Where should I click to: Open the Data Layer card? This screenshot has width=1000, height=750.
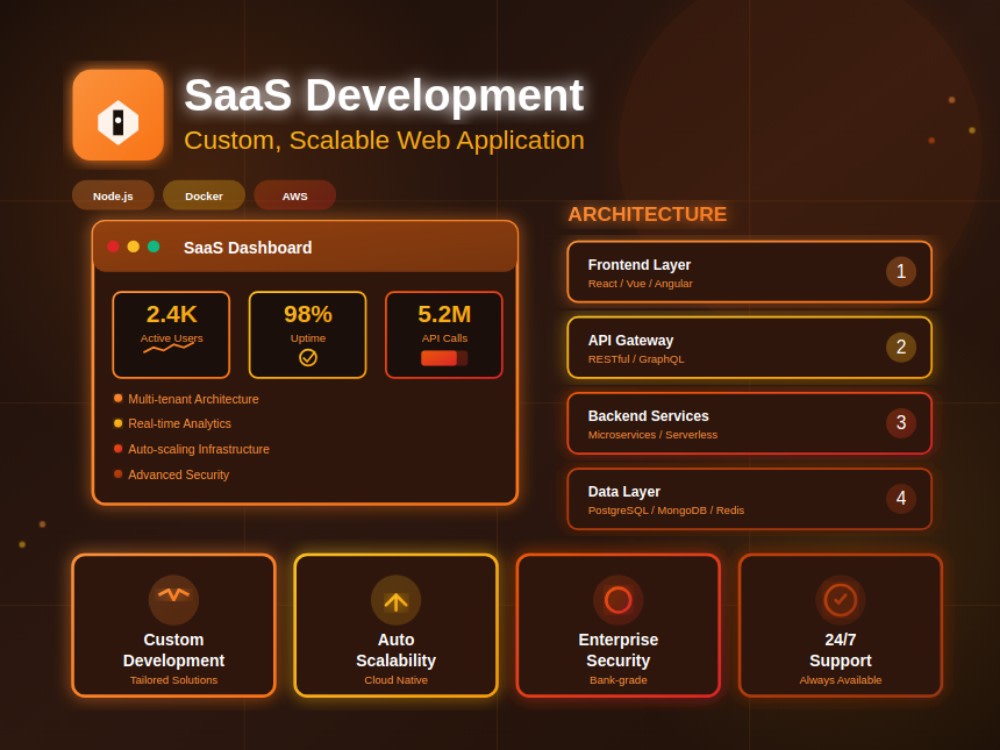click(749, 498)
